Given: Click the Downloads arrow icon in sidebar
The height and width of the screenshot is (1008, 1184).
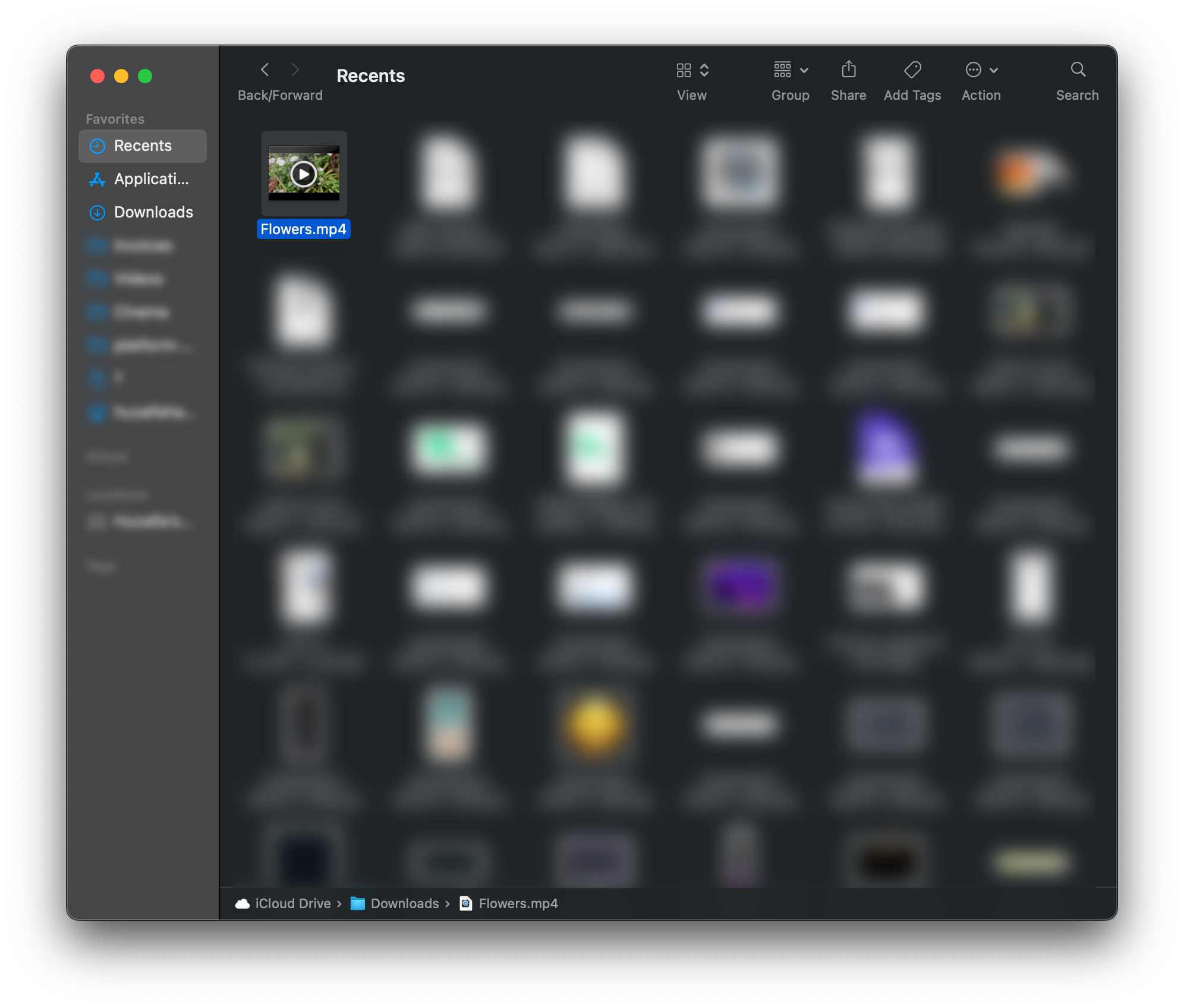Looking at the screenshot, I should pos(97,213).
